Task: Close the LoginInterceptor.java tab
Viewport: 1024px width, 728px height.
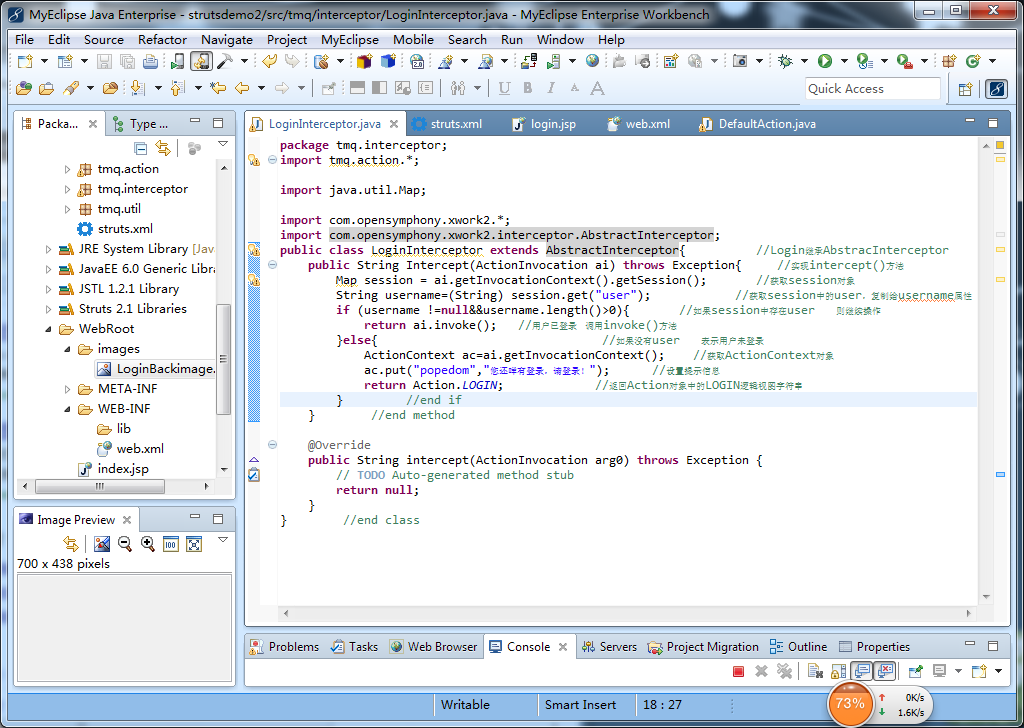Action: pos(394,124)
